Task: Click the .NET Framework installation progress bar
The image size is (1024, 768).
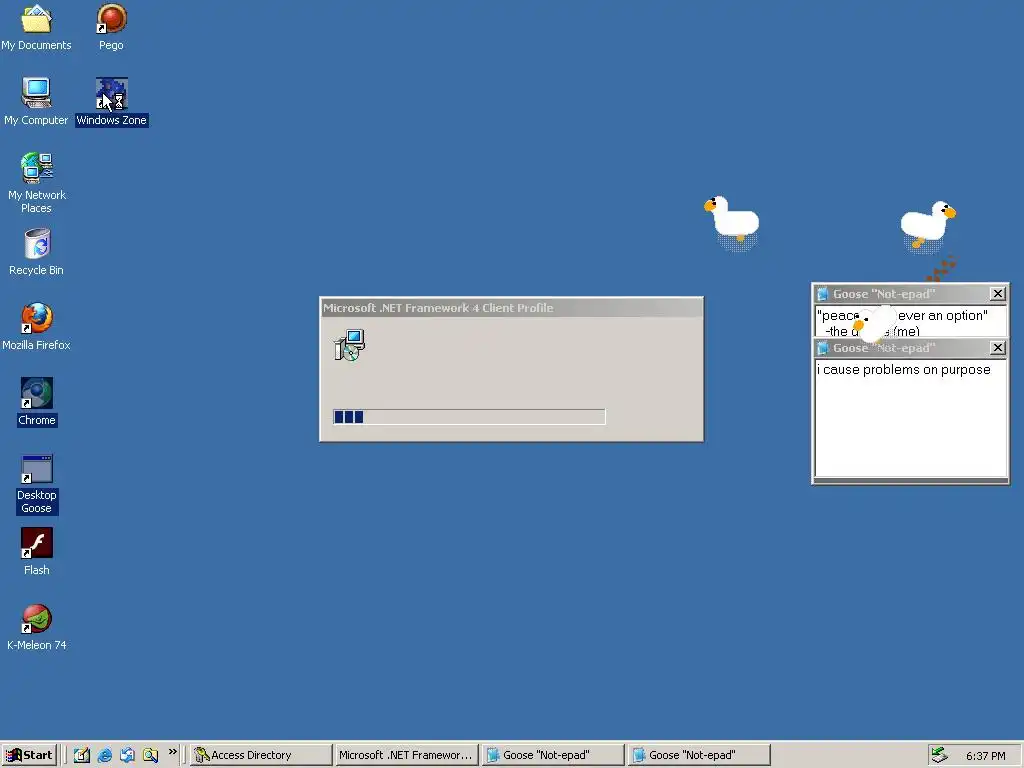Action: point(470,417)
